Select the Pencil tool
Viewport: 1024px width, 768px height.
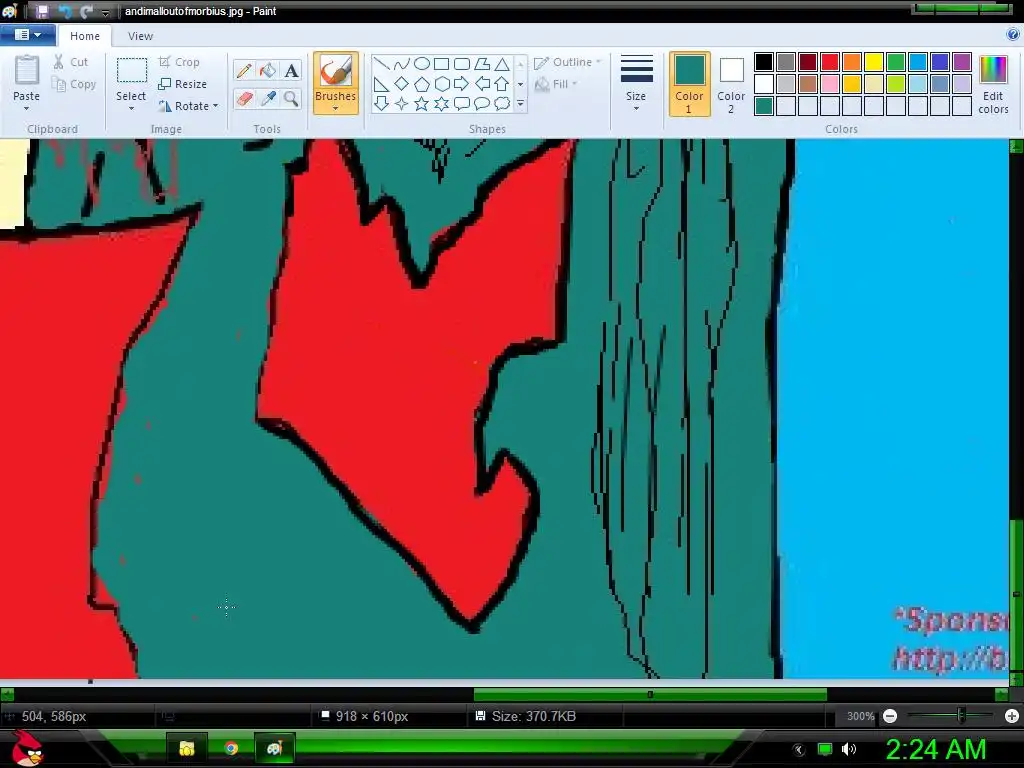pos(244,71)
